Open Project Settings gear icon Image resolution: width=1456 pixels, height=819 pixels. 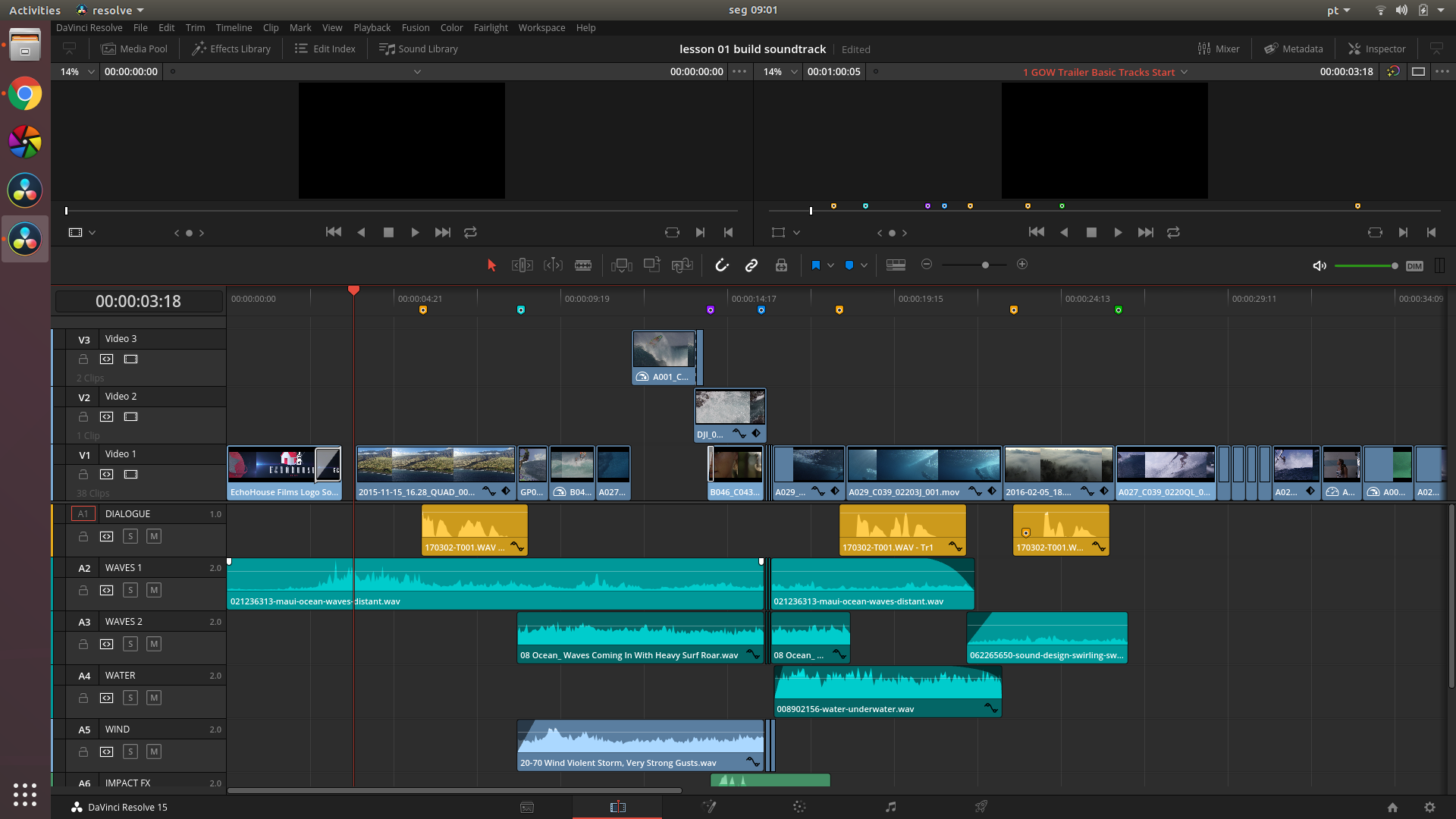1429,808
